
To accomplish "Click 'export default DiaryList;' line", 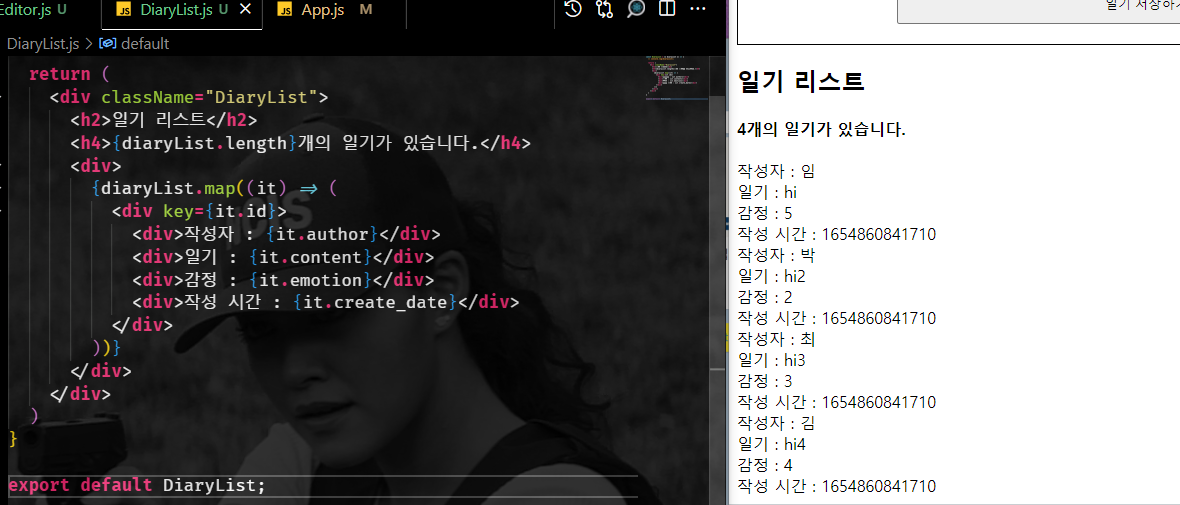I will pos(137,485).
